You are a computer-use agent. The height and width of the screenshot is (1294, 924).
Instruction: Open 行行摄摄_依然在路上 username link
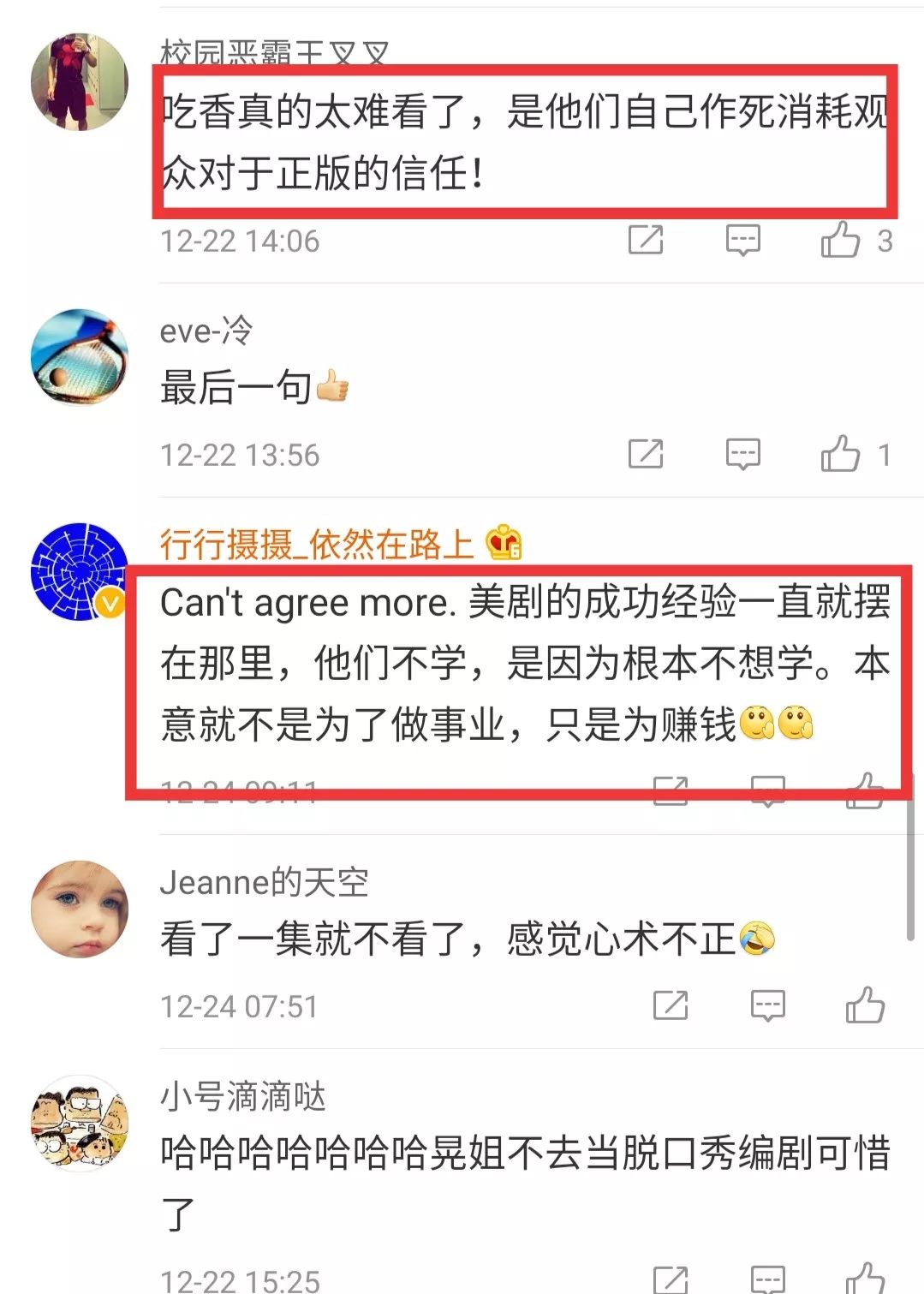point(317,544)
